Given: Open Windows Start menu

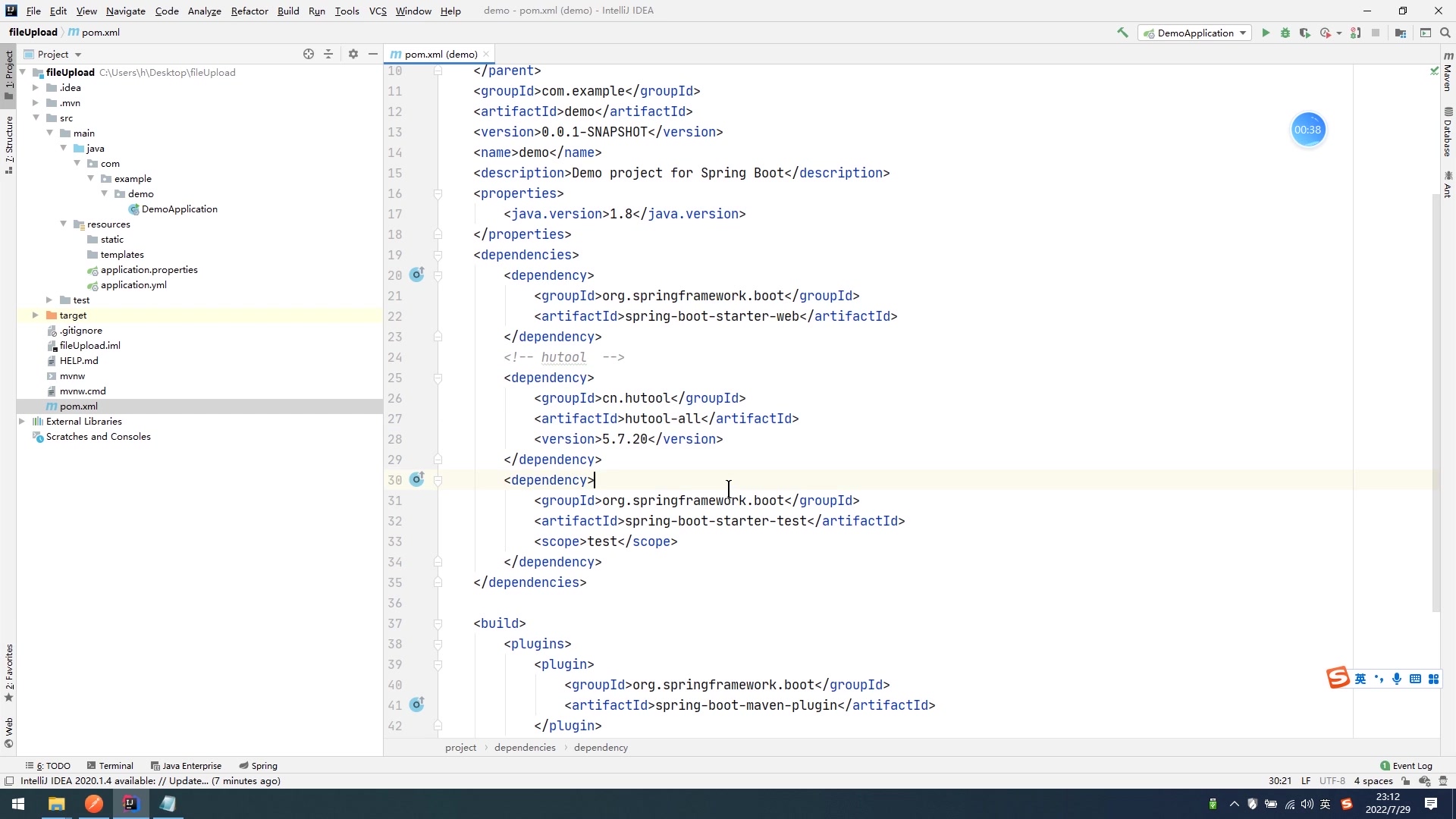Looking at the screenshot, I should (18, 804).
